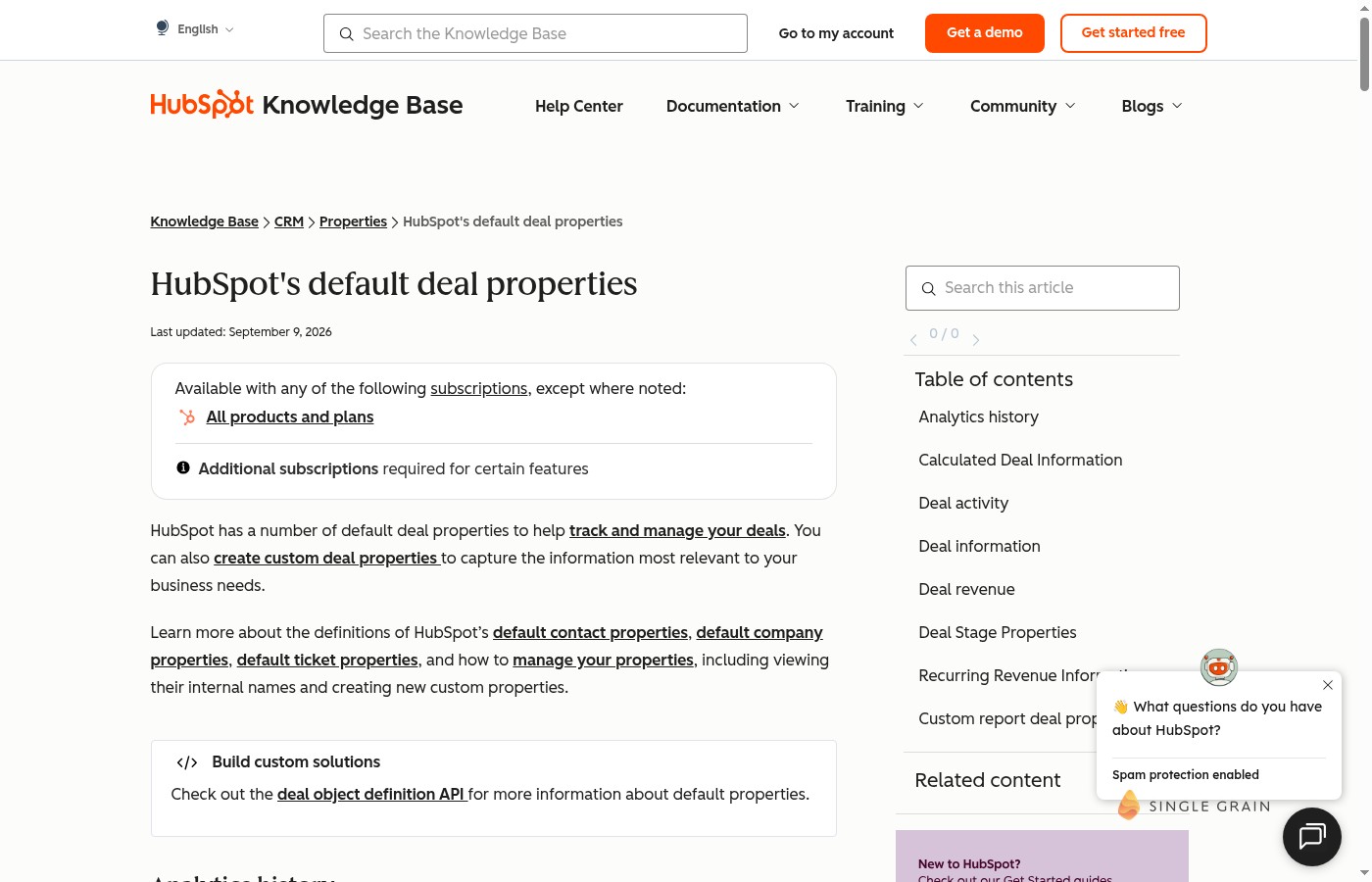Click the code icon by Build custom solutions
This screenshot has height=882, width=1372.
pos(187,762)
